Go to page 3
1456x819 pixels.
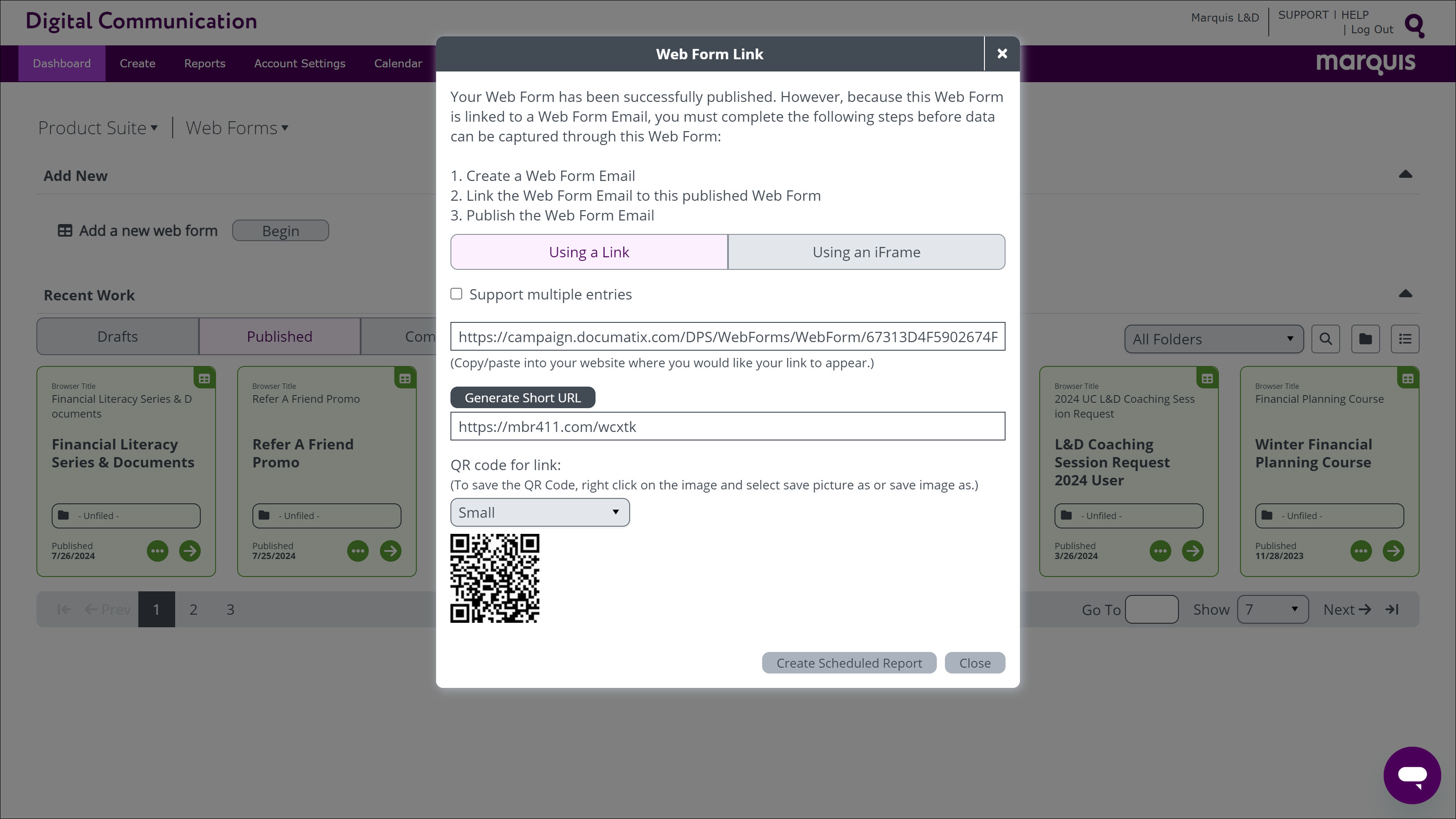click(x=230, y=609)
